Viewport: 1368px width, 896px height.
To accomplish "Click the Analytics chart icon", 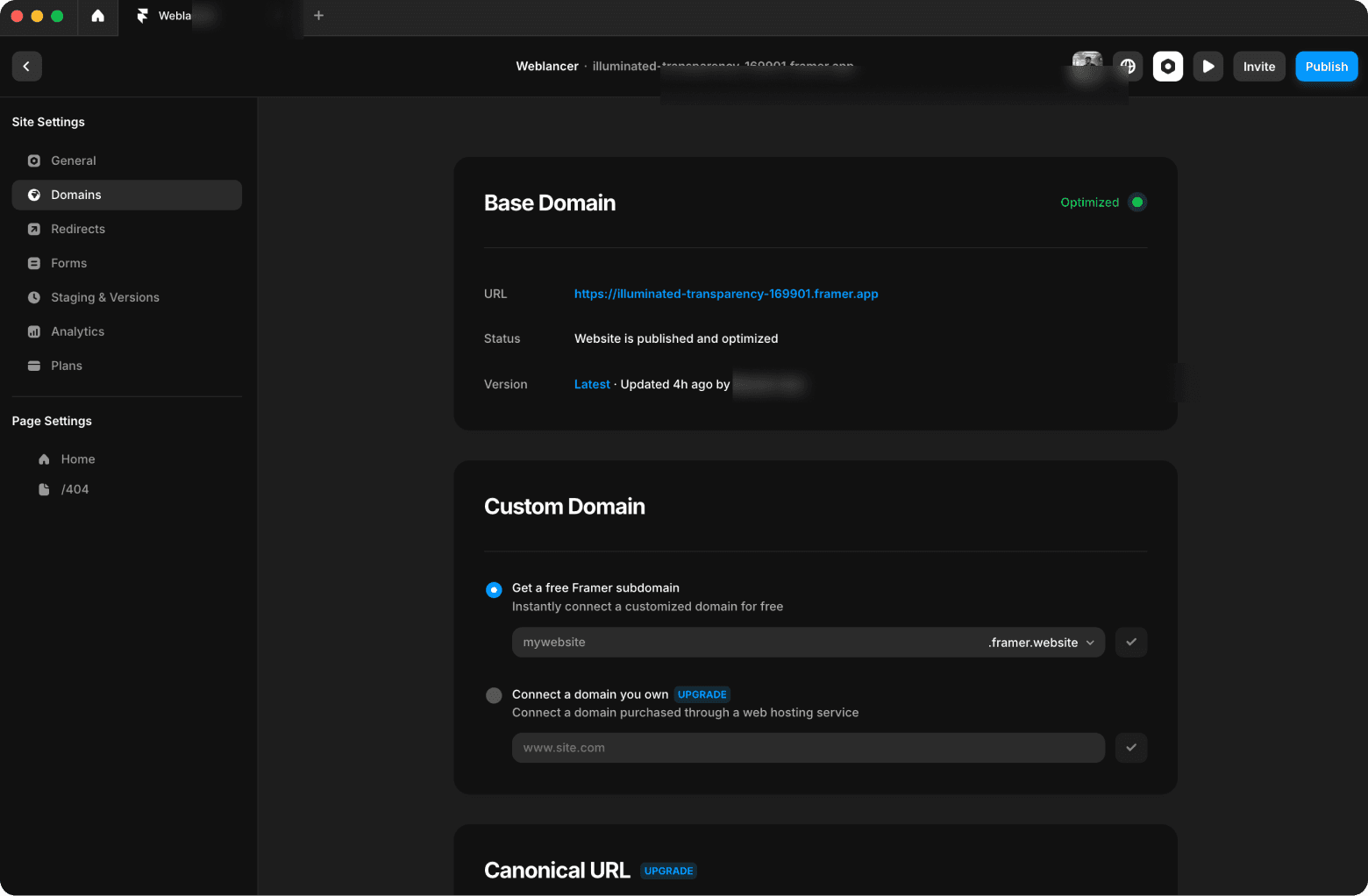I will pos(34,332).
